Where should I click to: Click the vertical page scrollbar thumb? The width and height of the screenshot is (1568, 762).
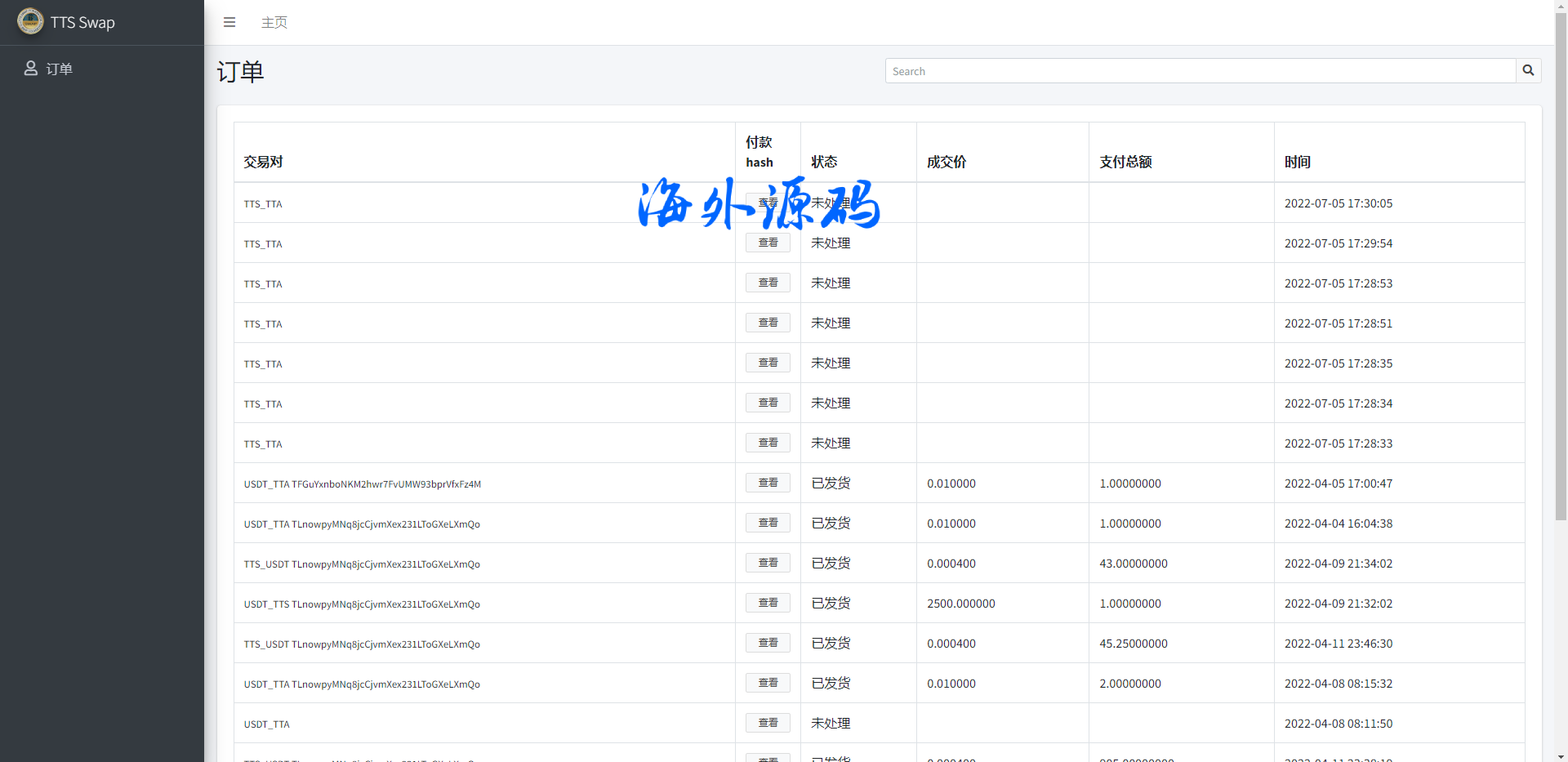1561,270
